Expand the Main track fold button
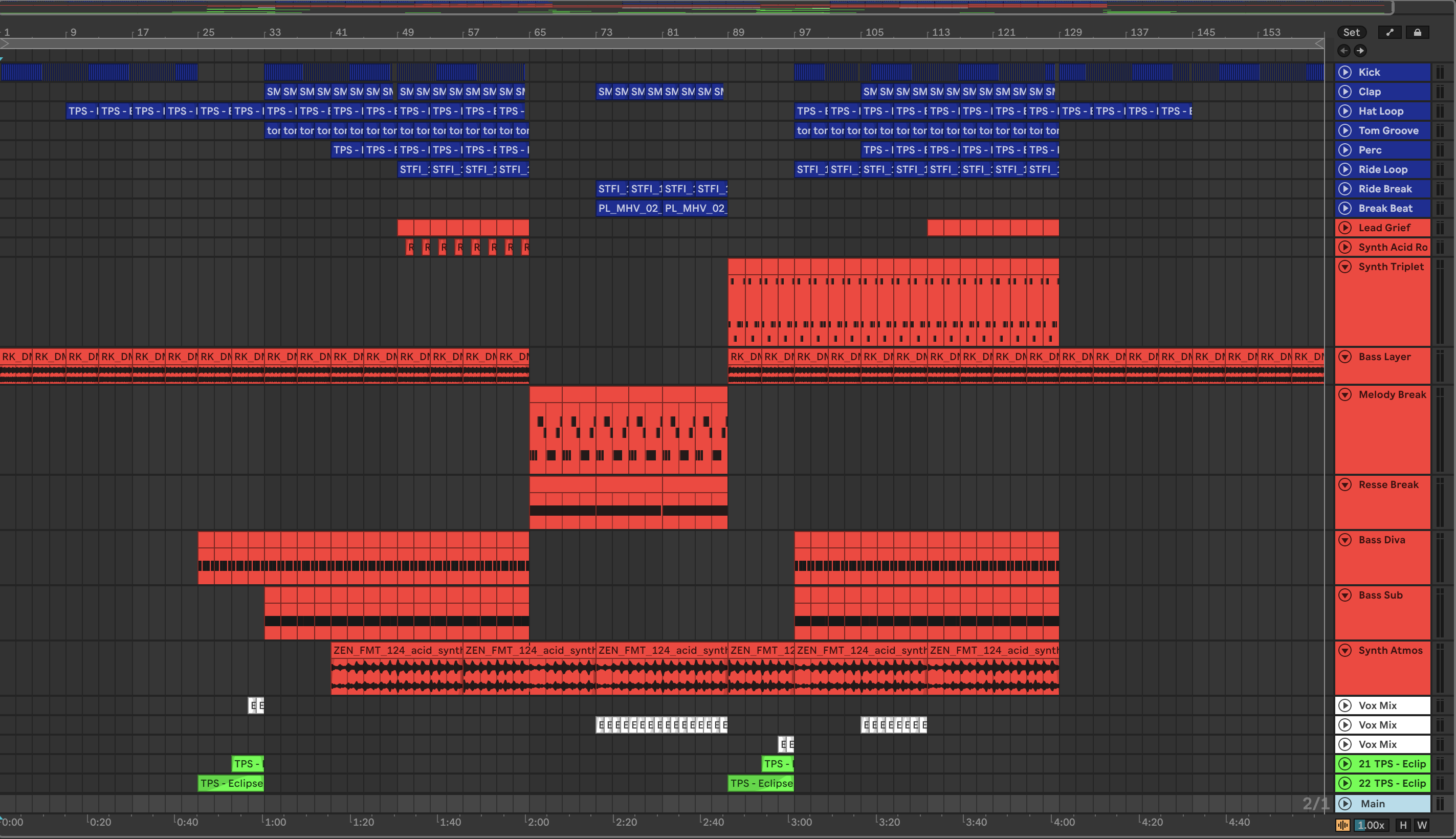Screen dimensions: 1456x839 tap(1345, 804)
